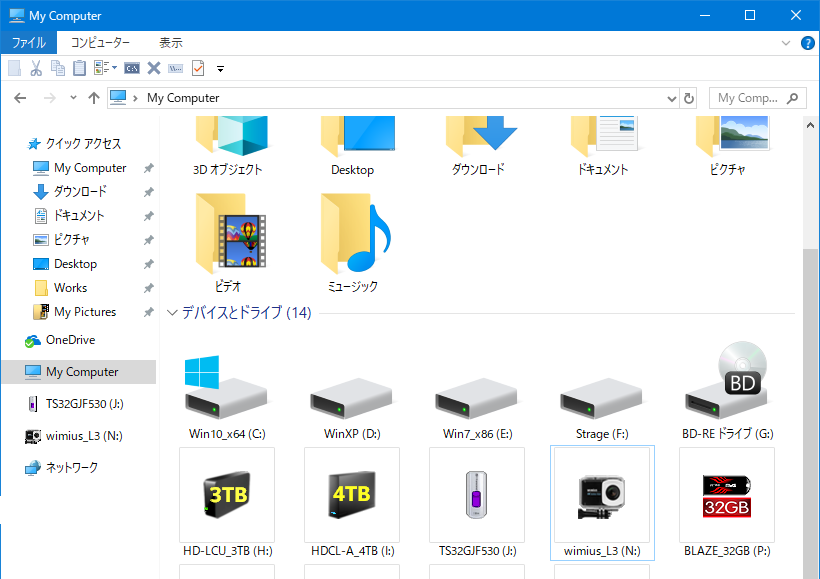Select the HD-LCU_3TB (H:) drive
Viewport: 820px width, 579px height.
tap(227, 503)
